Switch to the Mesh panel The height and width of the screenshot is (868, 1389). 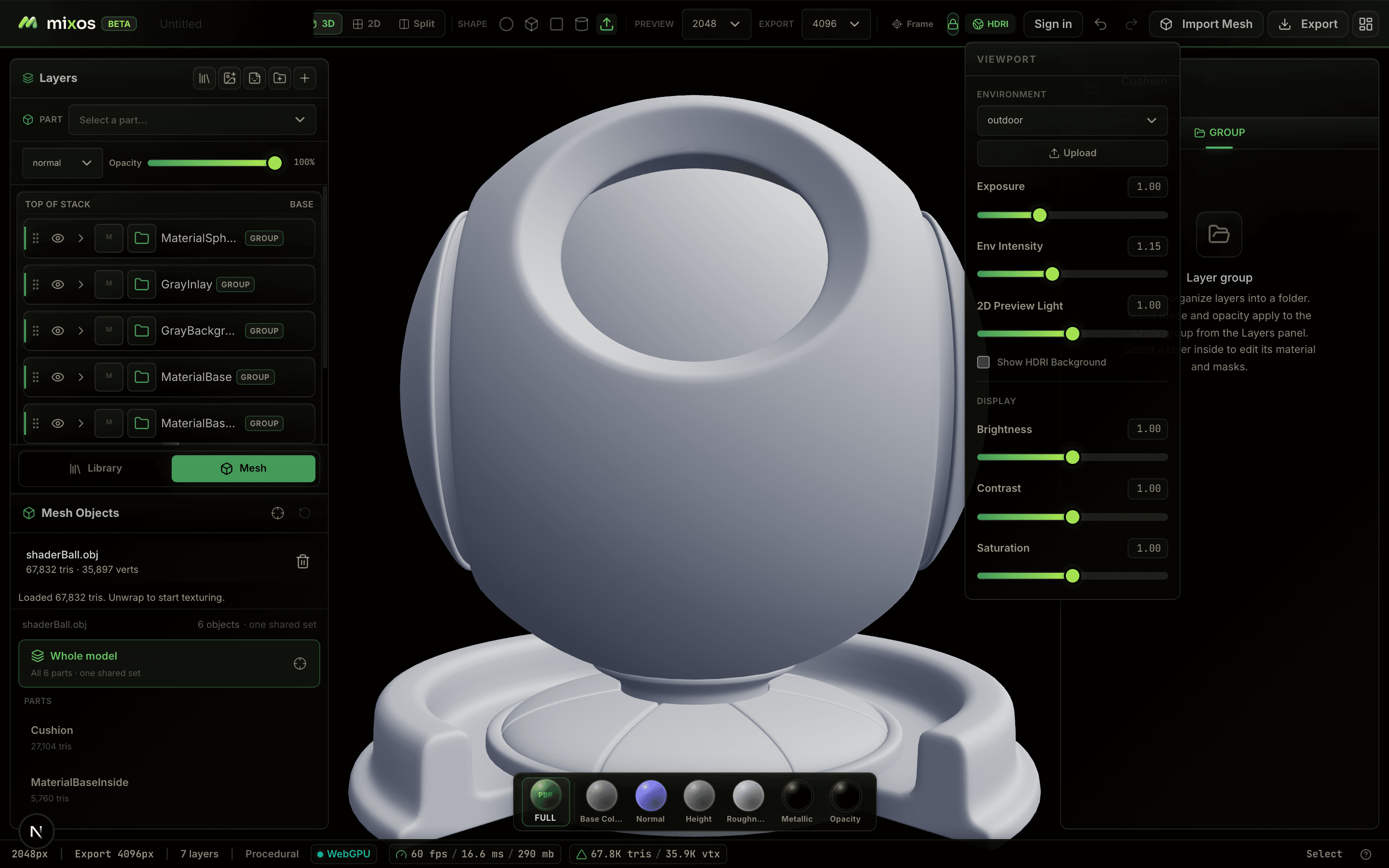pos(244,468)
